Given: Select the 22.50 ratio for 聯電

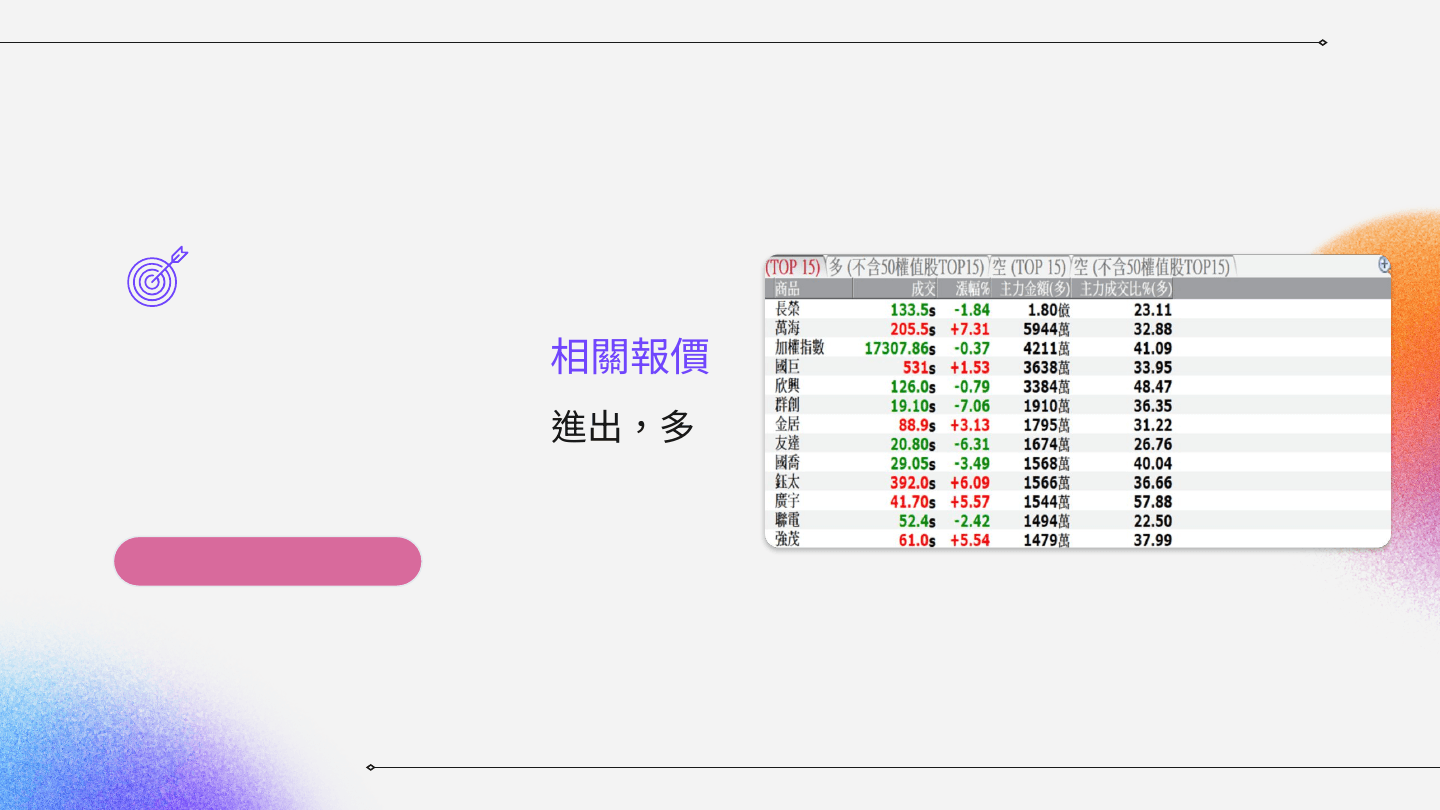Looking at the screenshot, I should coord(1152,521).
